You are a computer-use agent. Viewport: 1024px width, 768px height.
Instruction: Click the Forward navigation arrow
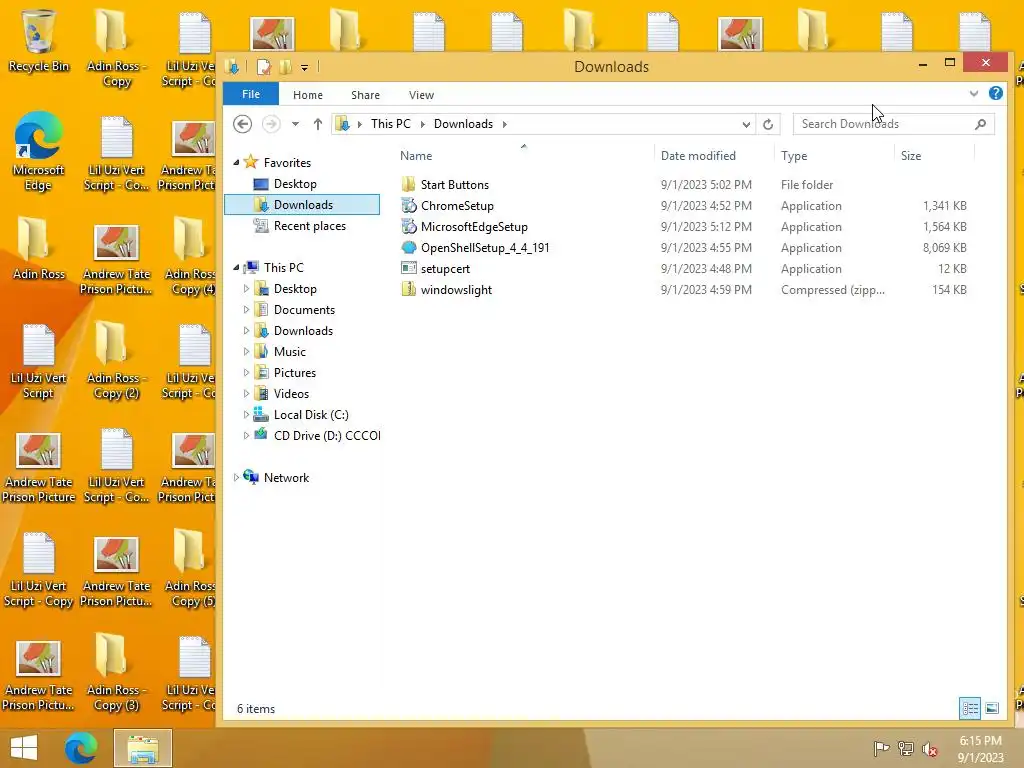coord(271,124)
